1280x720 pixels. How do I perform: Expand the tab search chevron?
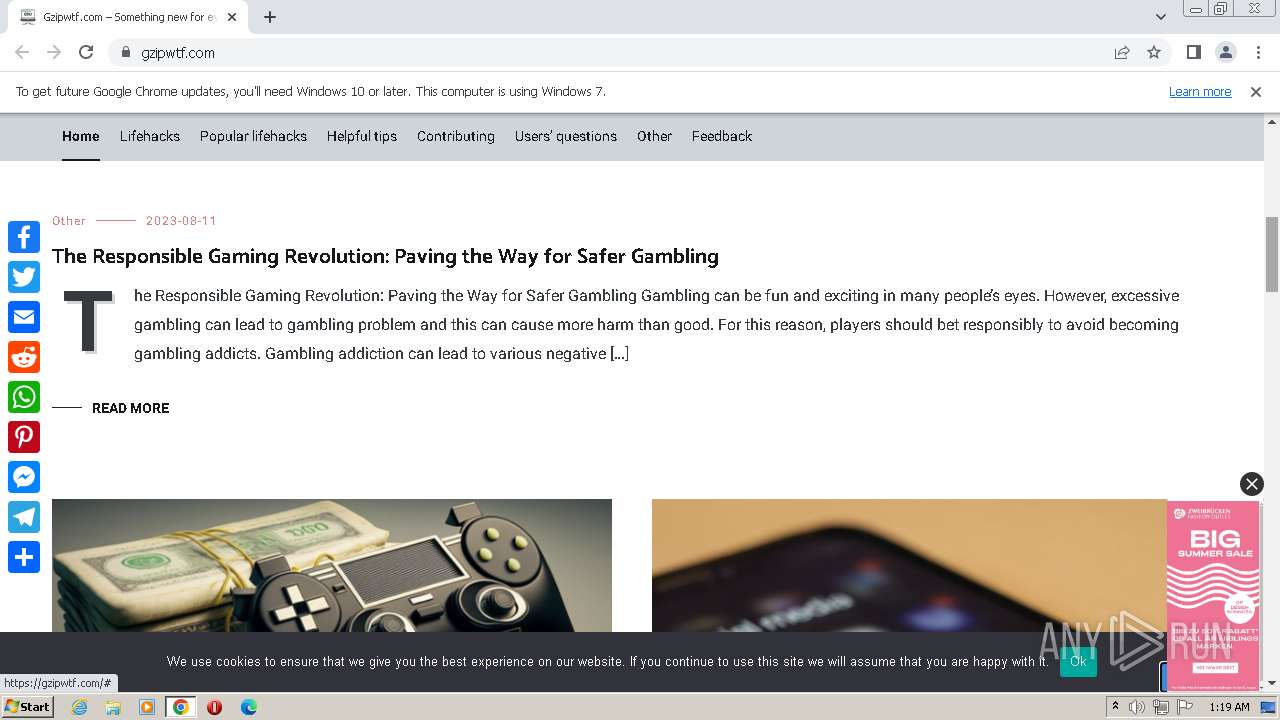[x=1160, y=17]
